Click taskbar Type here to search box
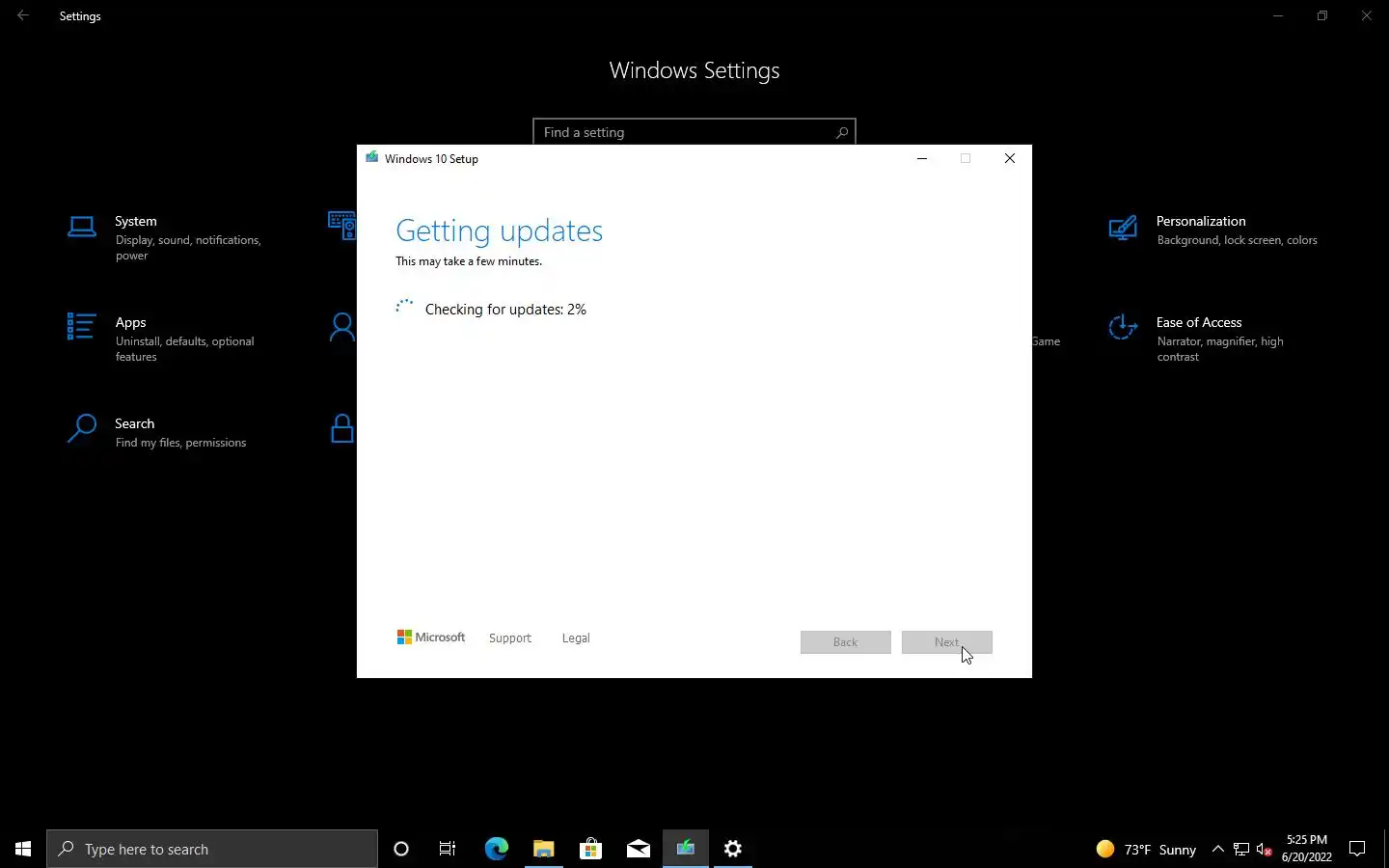1389x868 pixels. point(212,849)
